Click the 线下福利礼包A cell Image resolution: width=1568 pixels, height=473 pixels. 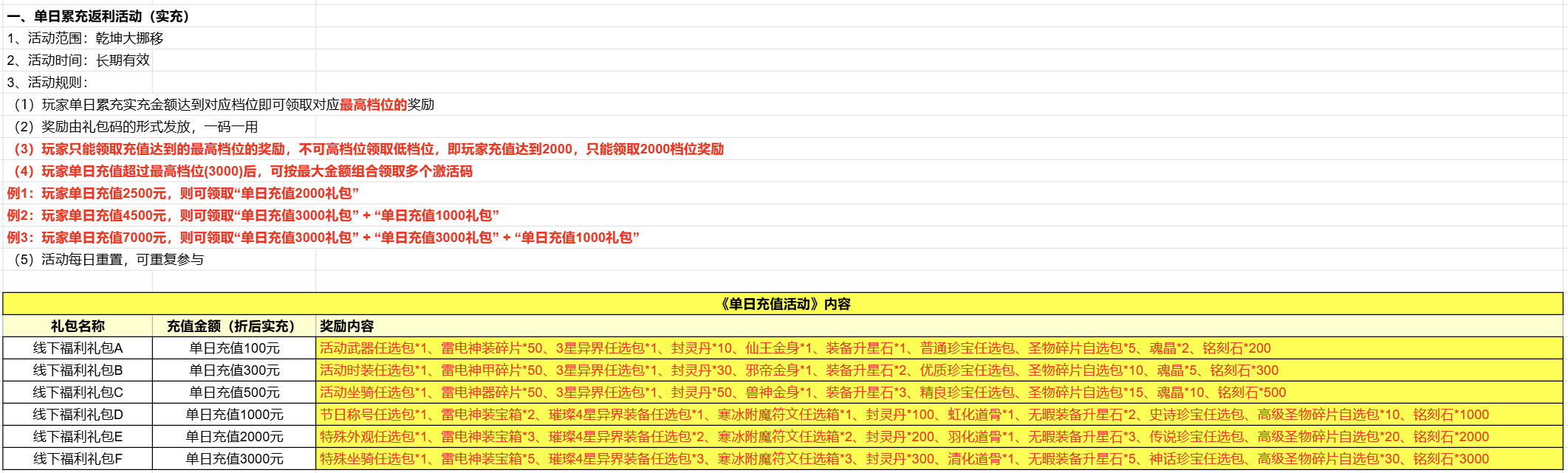point(78,348)
